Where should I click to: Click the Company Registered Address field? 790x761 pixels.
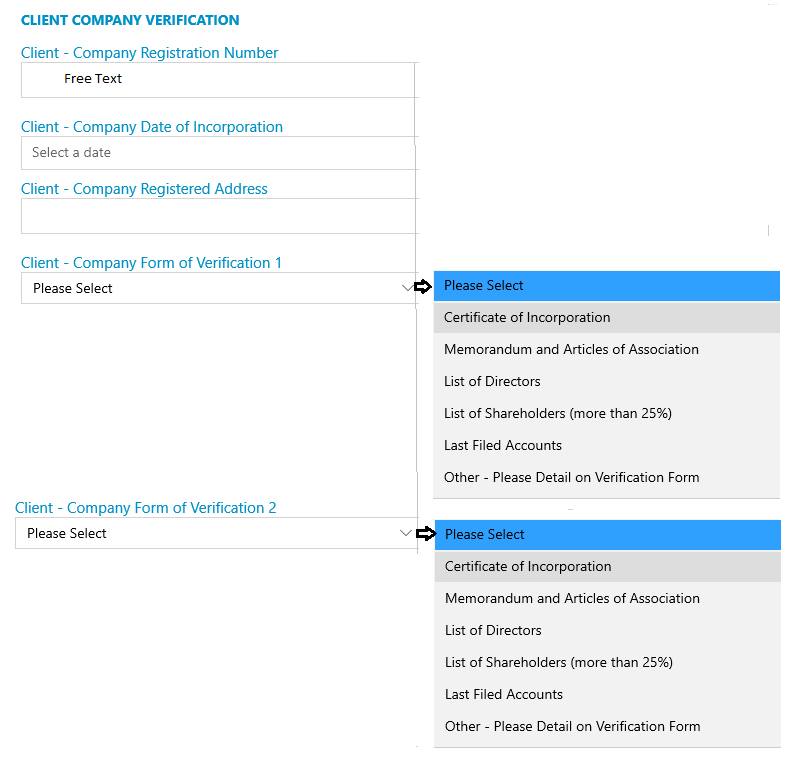pos(218,216)
